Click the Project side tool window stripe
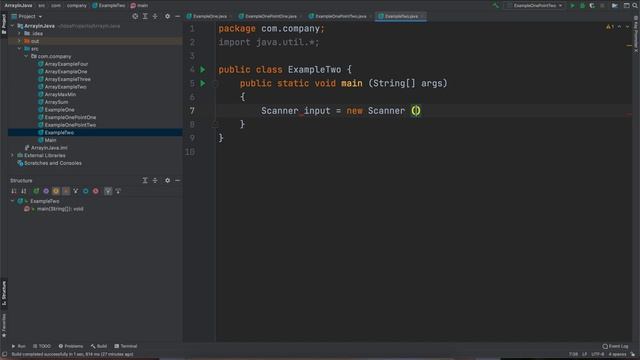Screen dimensions: 640x360 [4, 24]
